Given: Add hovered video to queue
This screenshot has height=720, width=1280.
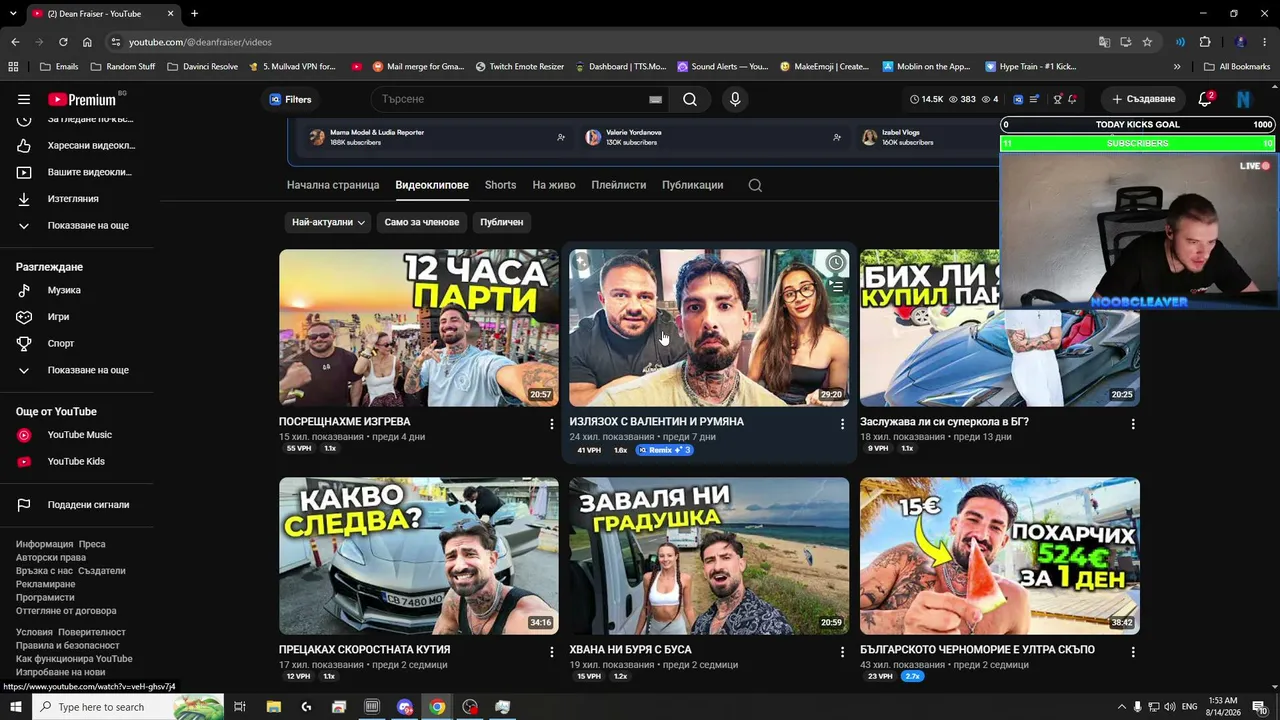Looking at the screenshot, I should pyautogui.click(x=835, y=287).
